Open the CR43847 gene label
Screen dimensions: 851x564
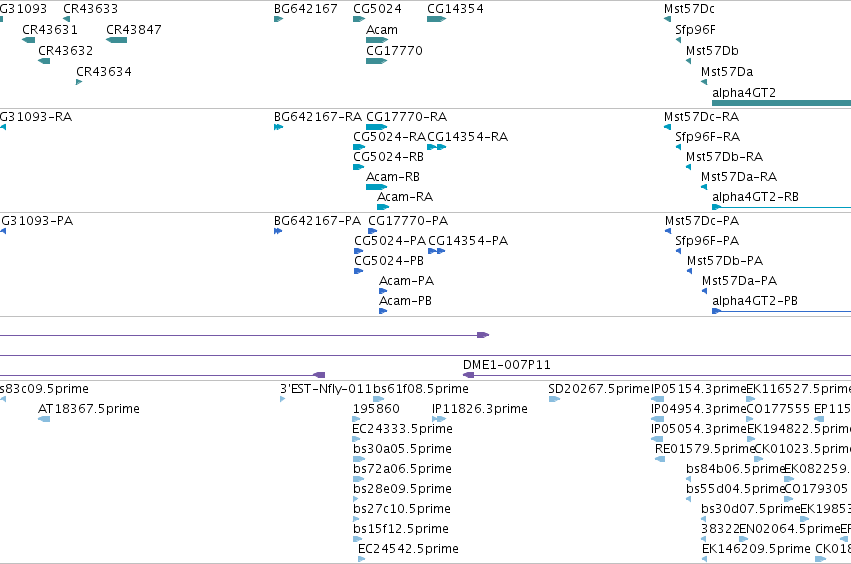[x=134, y=30]
